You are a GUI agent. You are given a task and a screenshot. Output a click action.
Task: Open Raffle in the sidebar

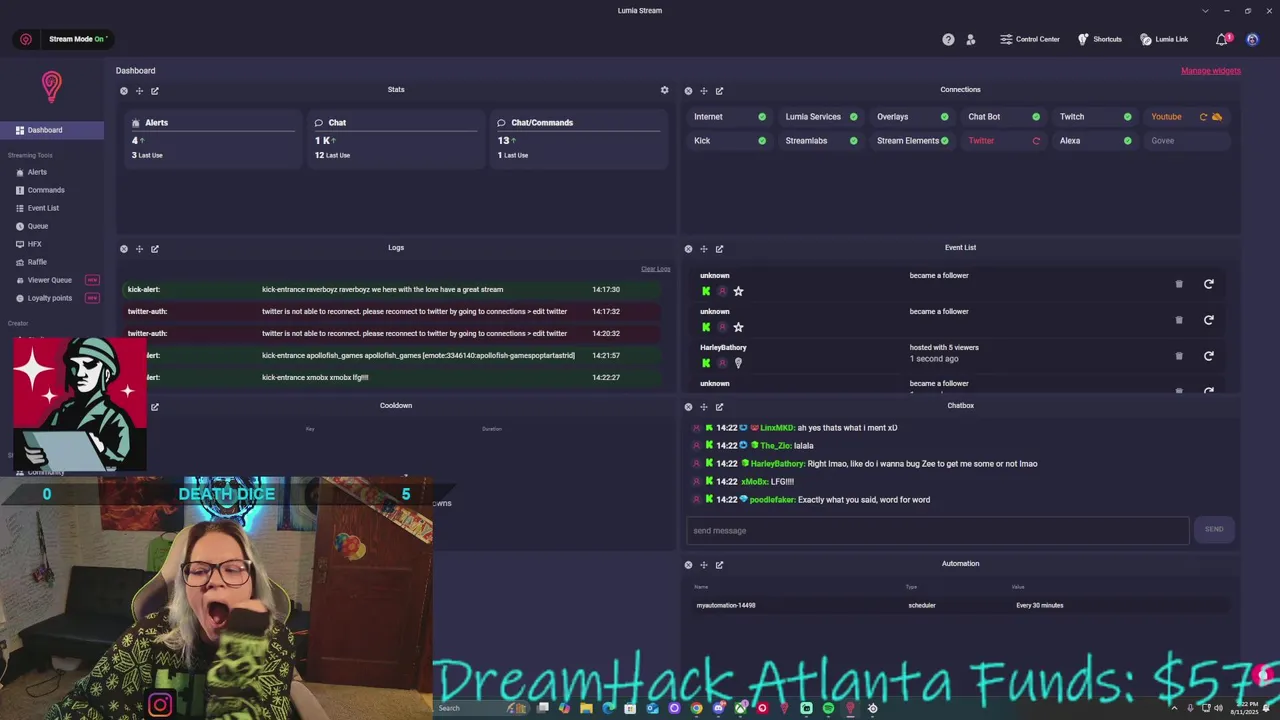tap(37, 262)
